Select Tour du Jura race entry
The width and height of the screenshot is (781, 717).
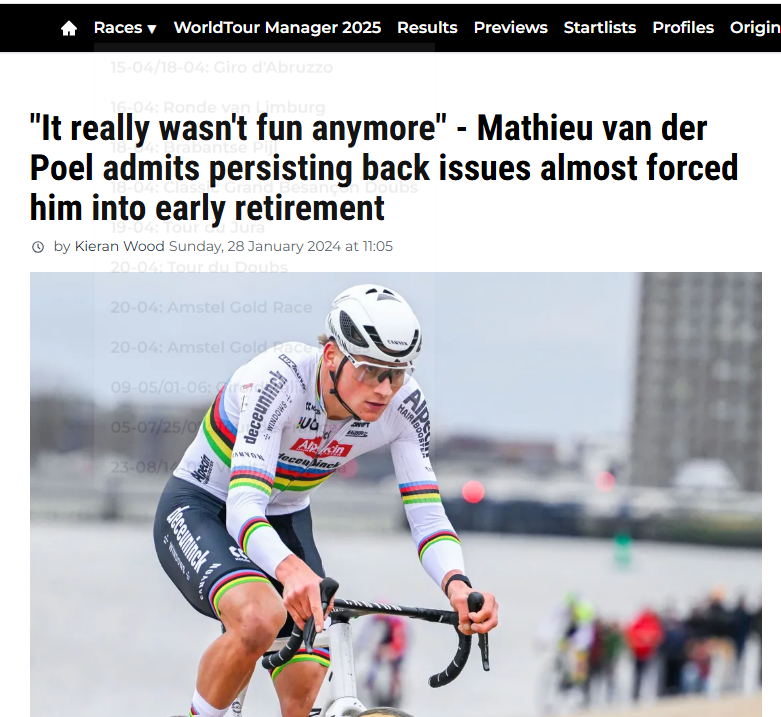pos(187,228)
